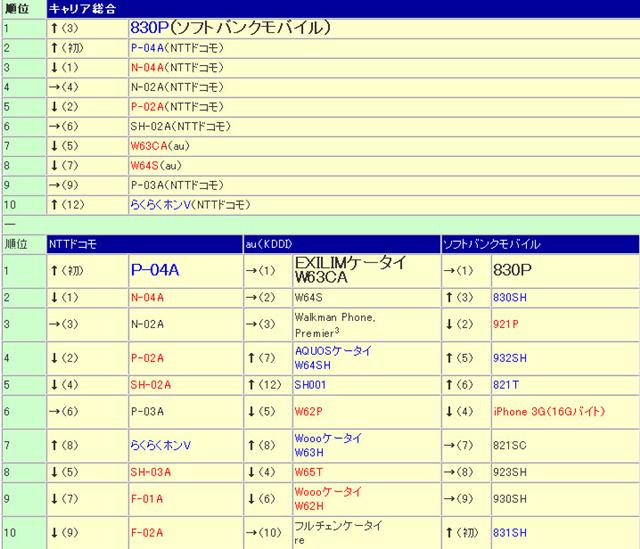This screenshot has height=549, width=640.
Task: Select Woooケータイ W62H entry
Action: point(328,499)
